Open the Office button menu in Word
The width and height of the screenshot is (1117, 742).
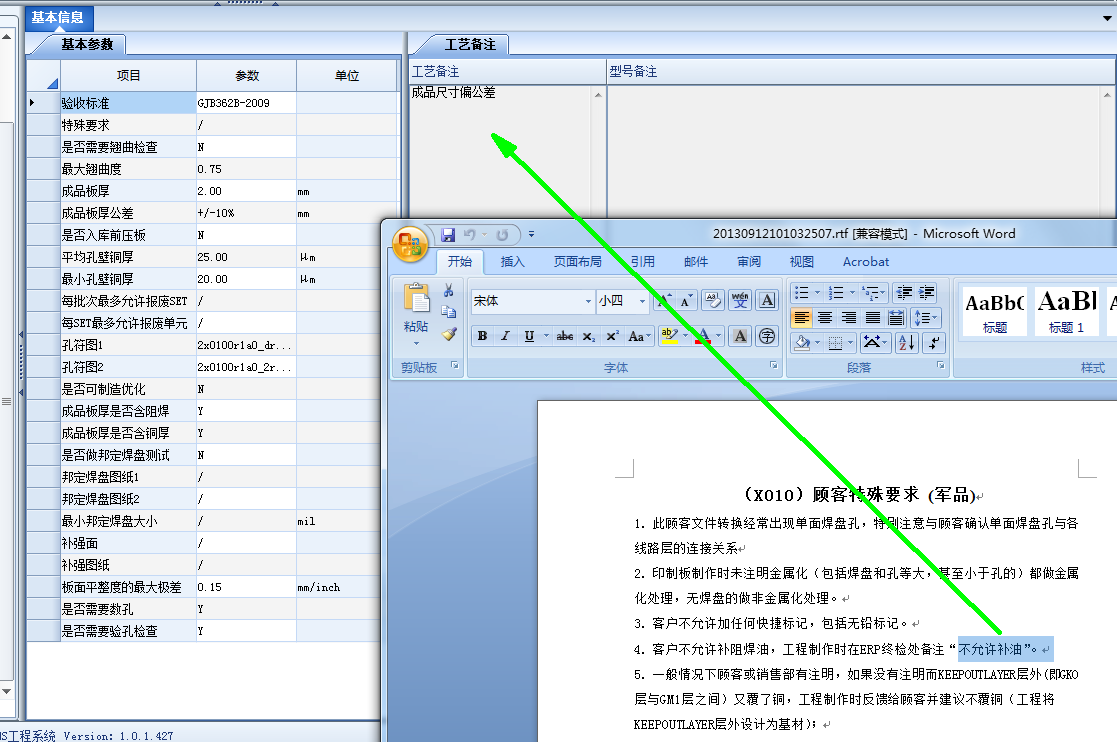pyautogui.click(x=410, y=244)
